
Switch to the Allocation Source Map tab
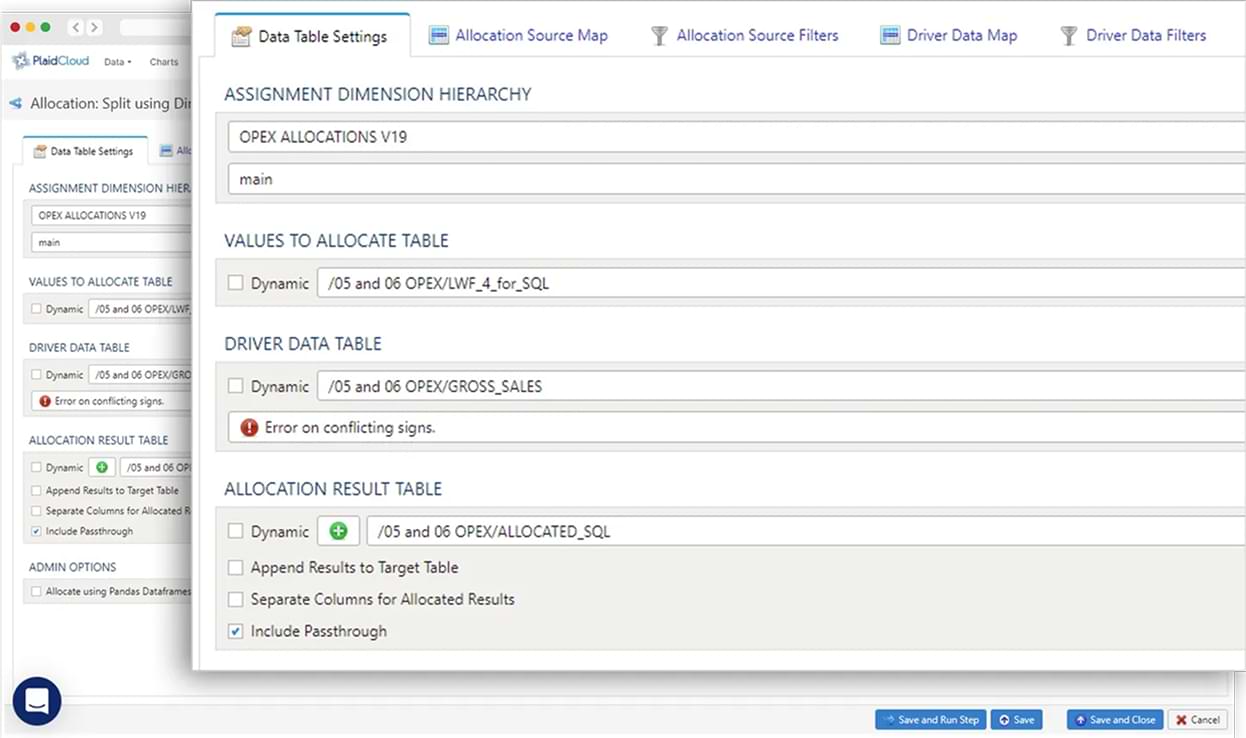[x=518, y=35]
